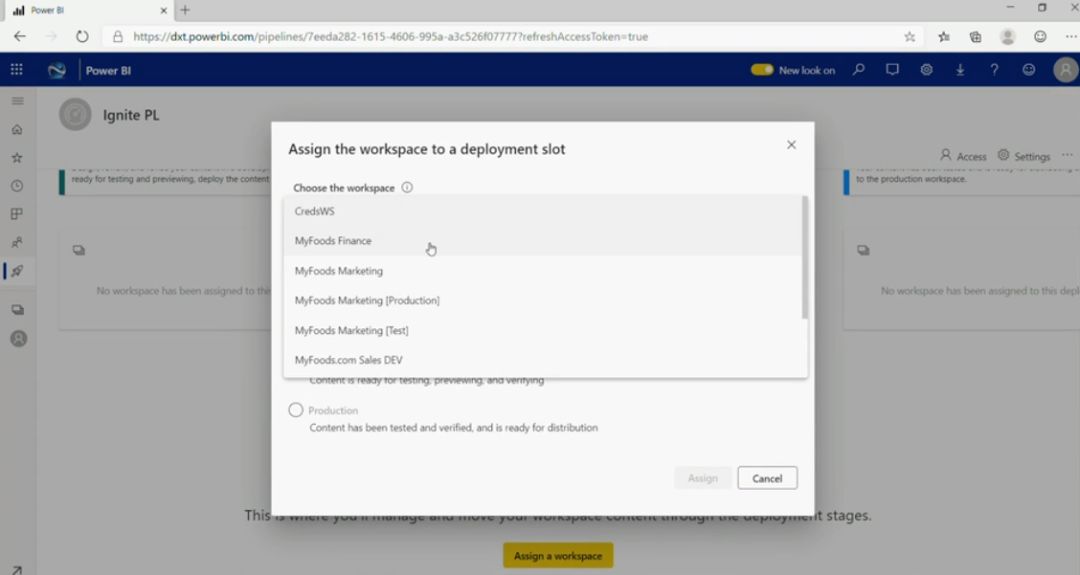Click the browser smiley feedback icon

click(x=1040, y=36)
